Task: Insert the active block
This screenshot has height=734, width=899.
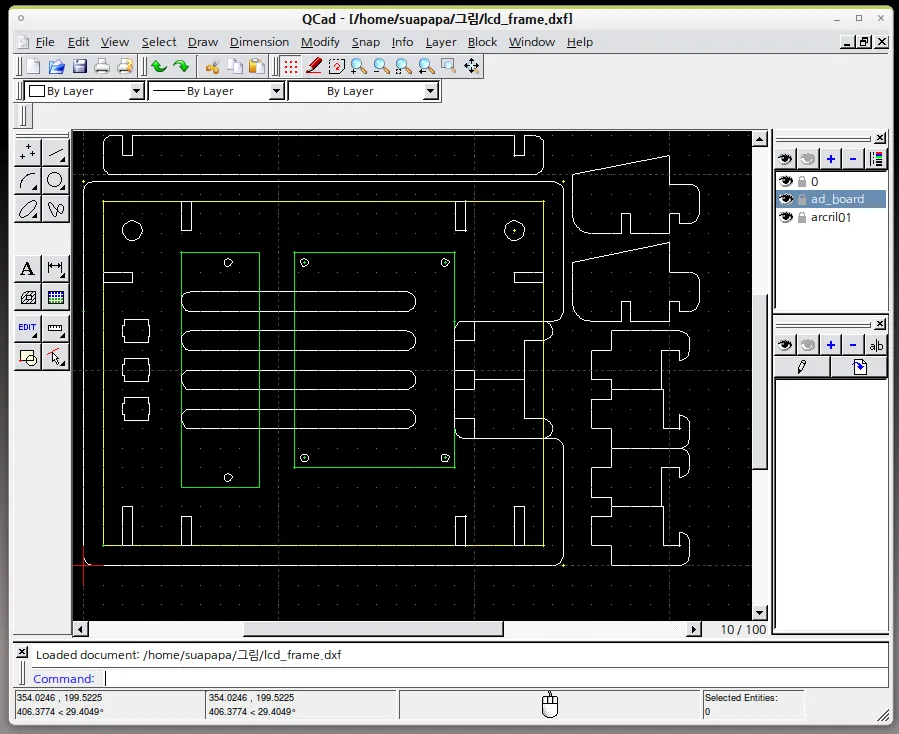Action: coord(859,366)
